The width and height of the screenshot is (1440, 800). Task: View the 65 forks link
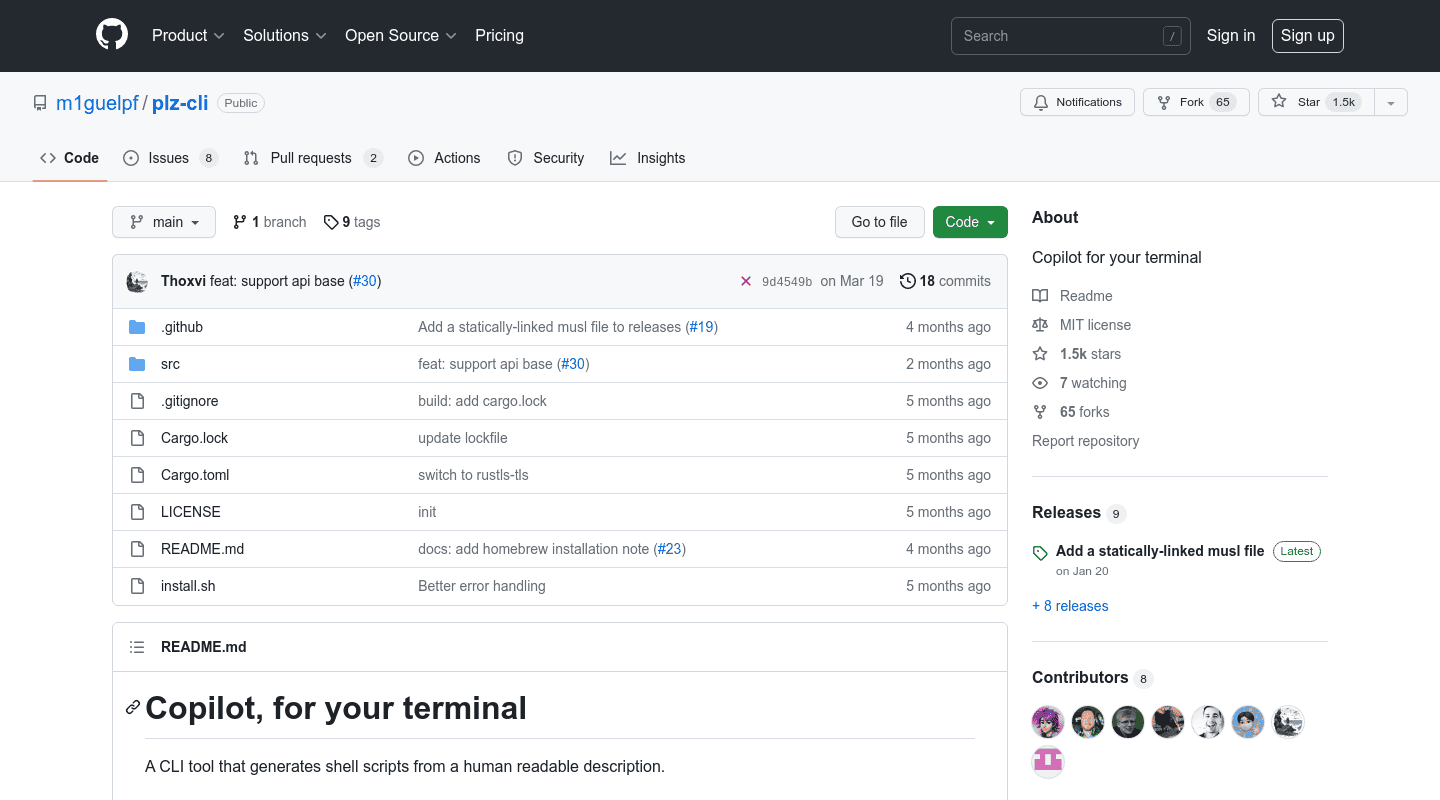pyautogui.click(x=1071, y=412)
